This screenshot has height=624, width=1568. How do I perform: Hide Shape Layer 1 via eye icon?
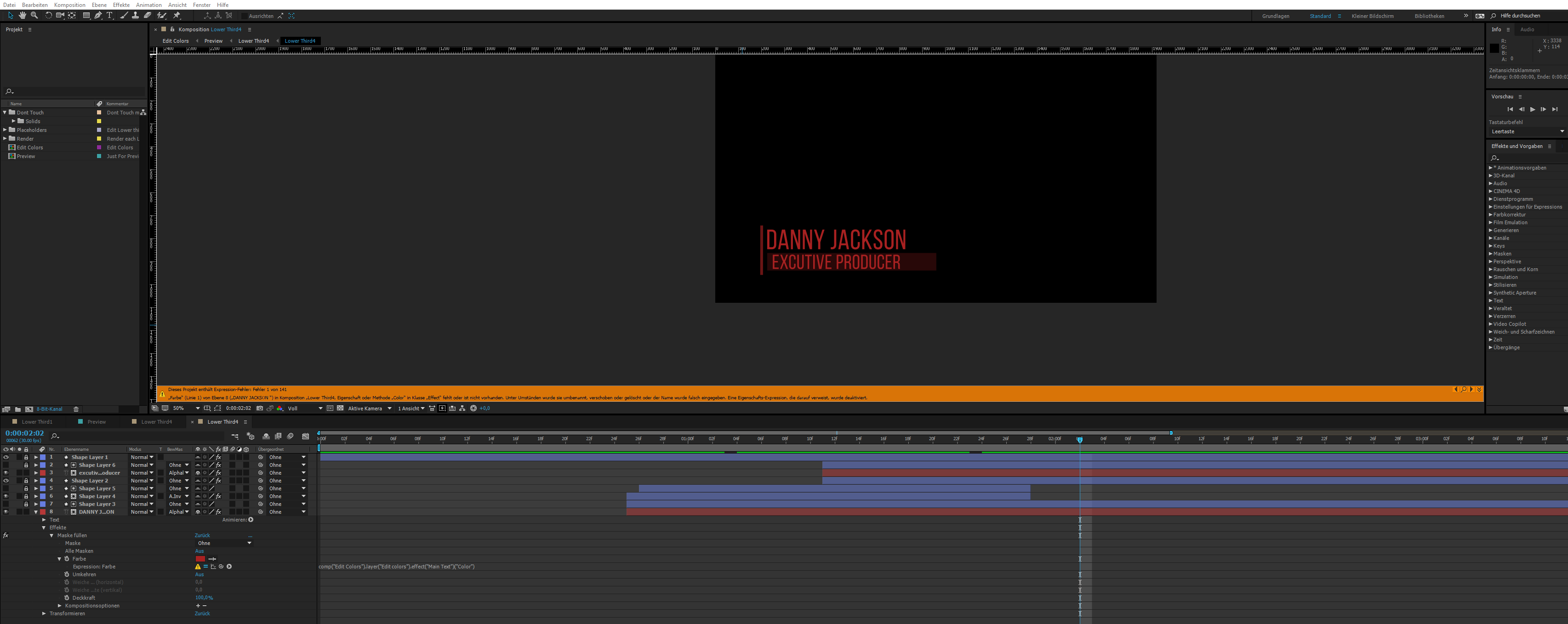6,457
